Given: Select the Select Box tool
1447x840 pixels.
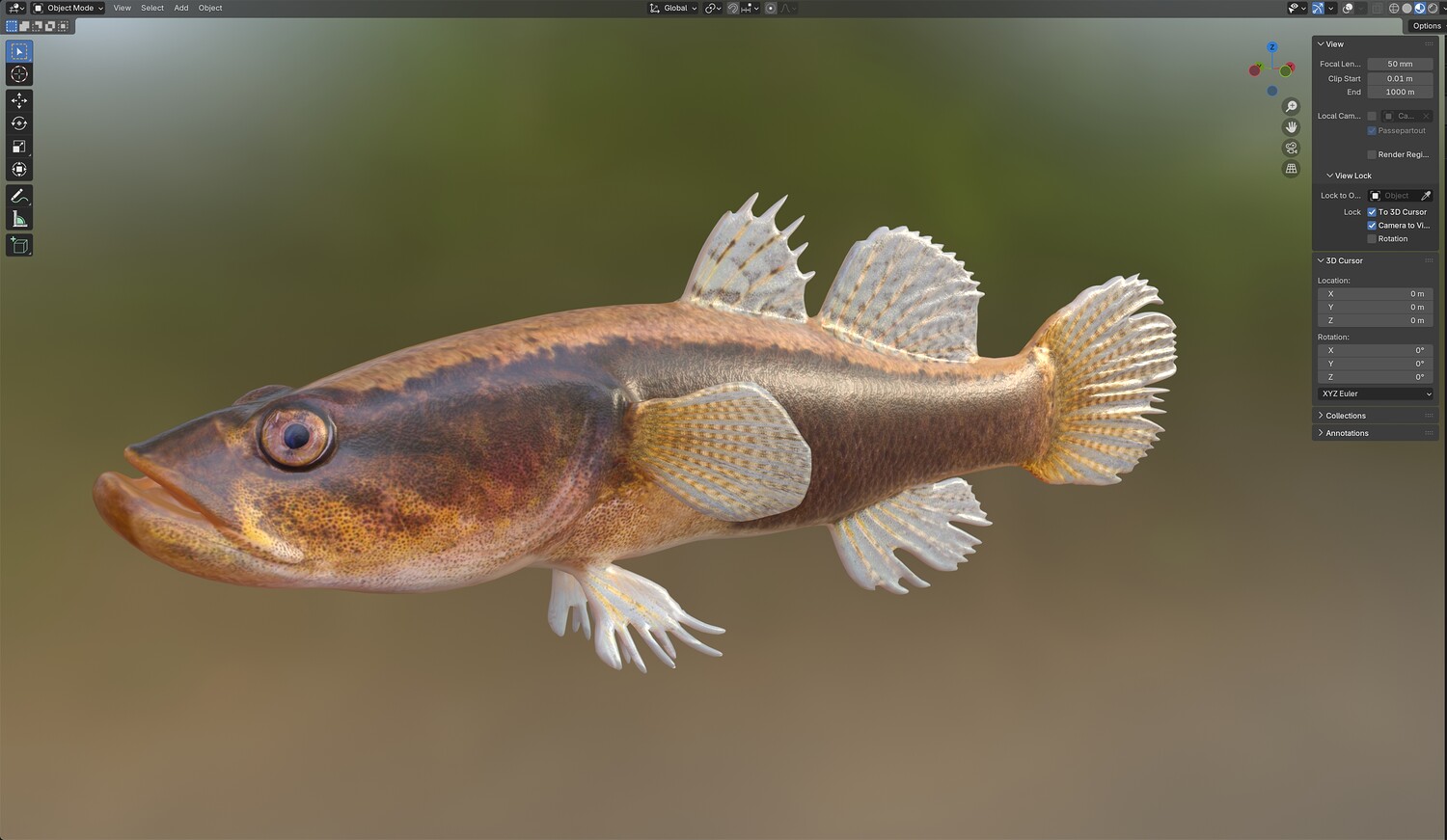Looking at the screenshot, I should [19, 51].
